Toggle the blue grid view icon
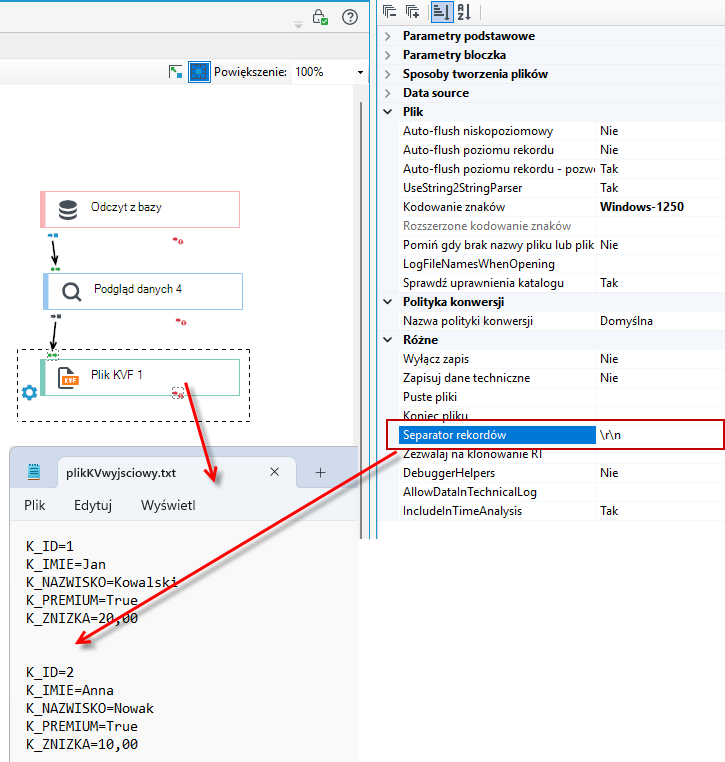Screen dimensions: 725x762 (199, 72)
